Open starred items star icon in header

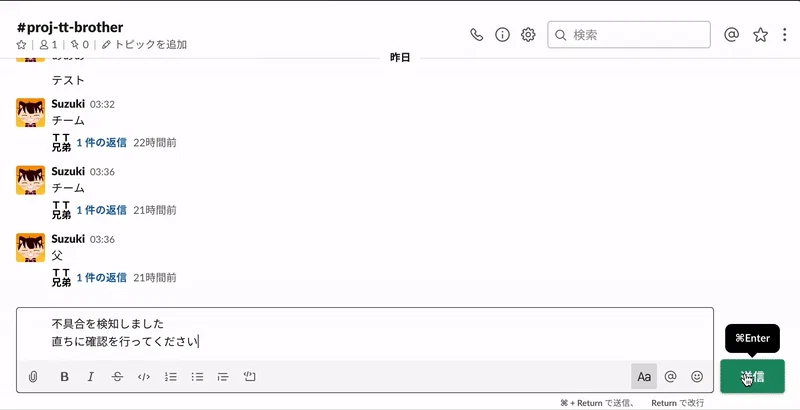pyautogui.click(x=760, y=35)
